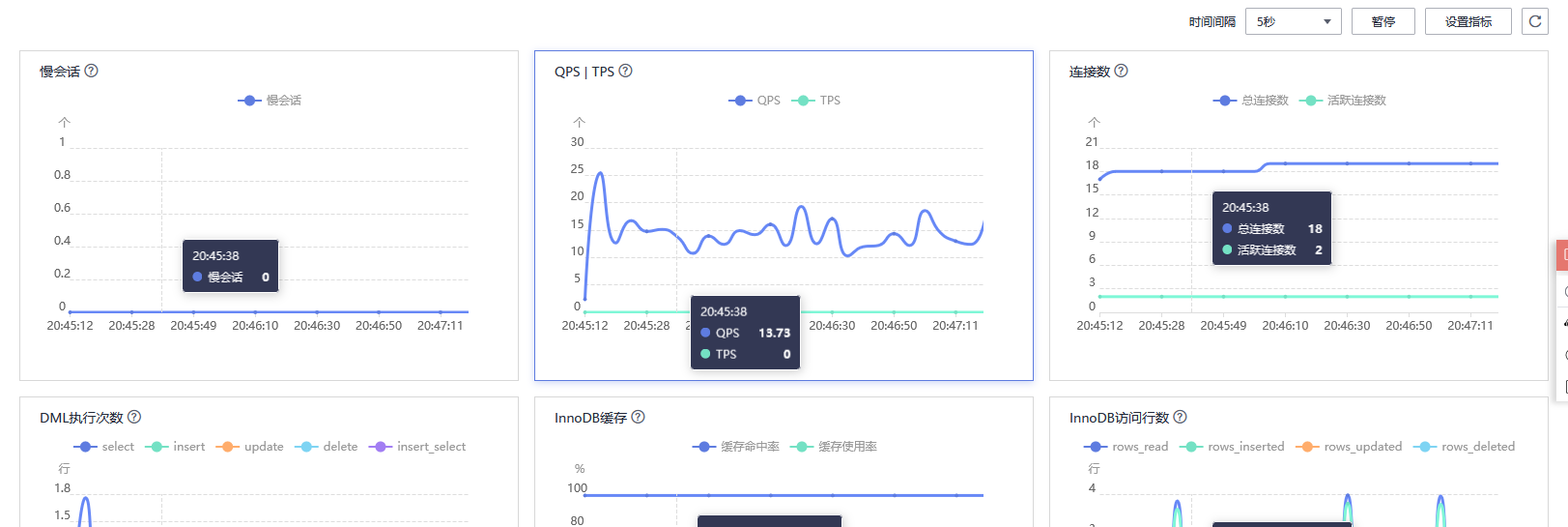The image size is (1568, 527).
Task: Click the refresh icon button
Action: coord(1534,21)
